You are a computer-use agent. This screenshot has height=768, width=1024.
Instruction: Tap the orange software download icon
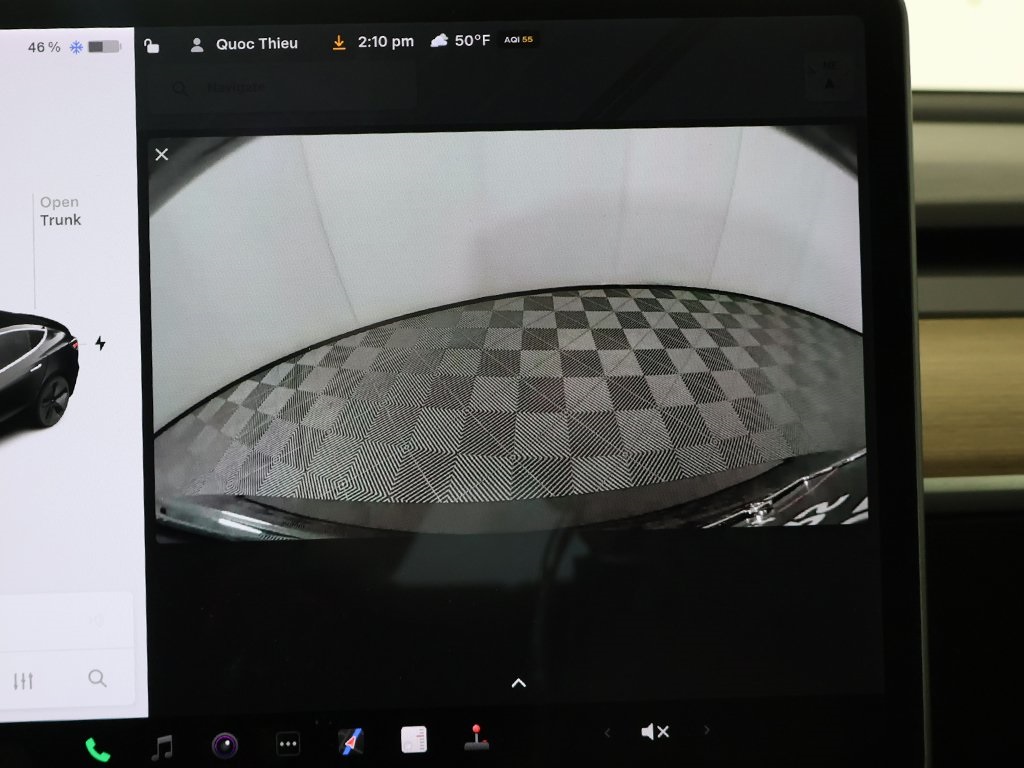click(339, 43)
